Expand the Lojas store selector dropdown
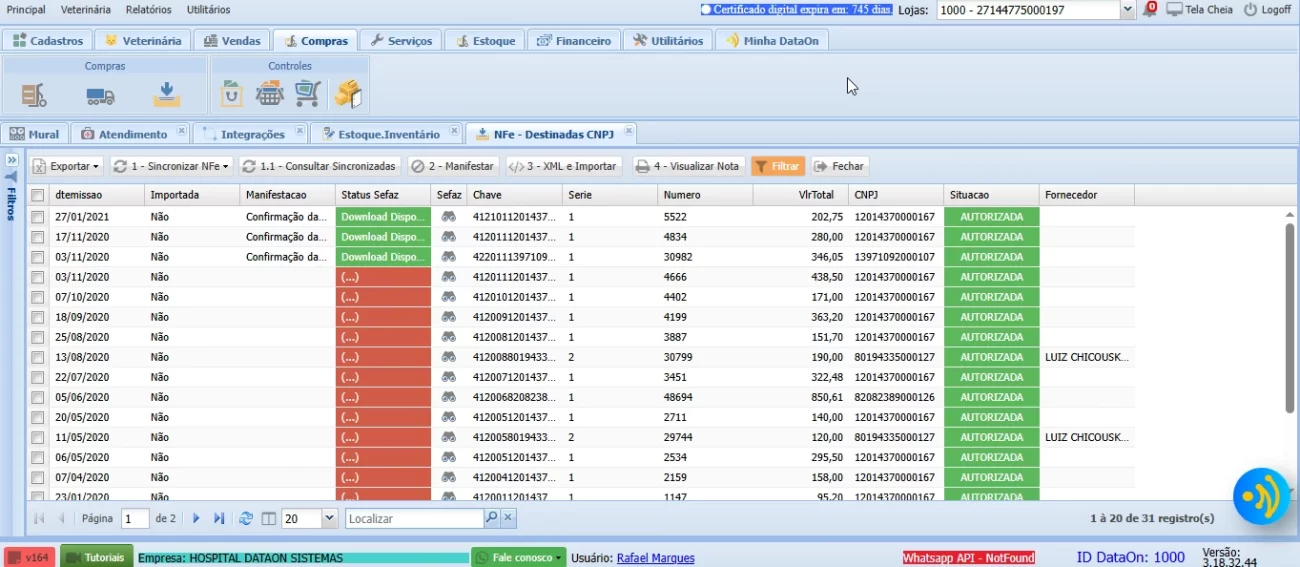Image resolution: width=1300 pixels, height=567 pixels. [x=1128, y=10]
